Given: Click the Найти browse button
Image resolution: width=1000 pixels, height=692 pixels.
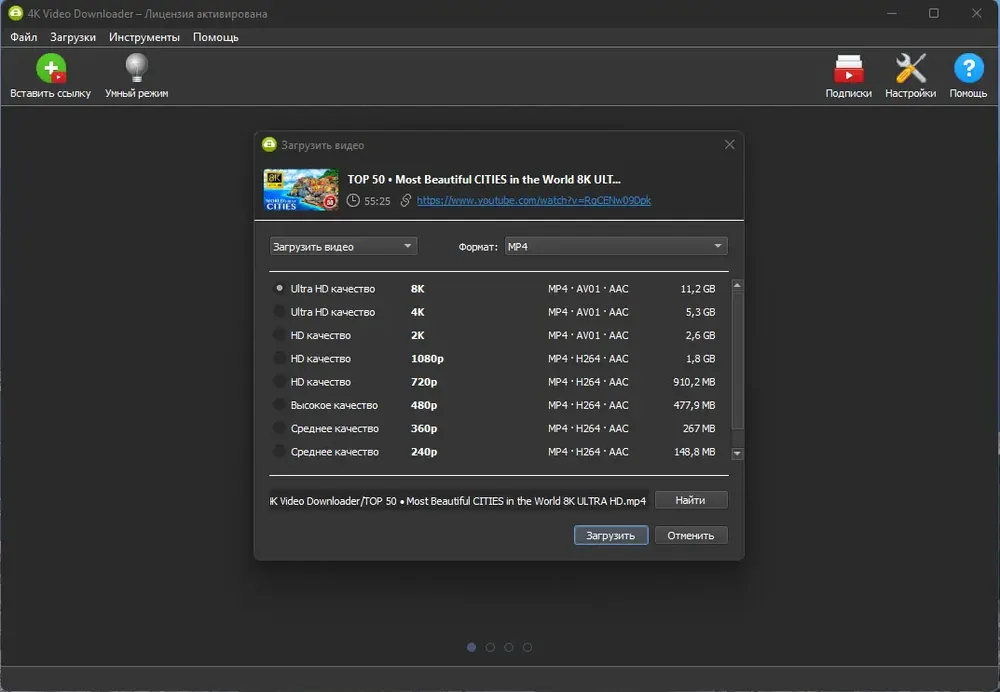Looking at the screenshot, I should coord(691,500).
